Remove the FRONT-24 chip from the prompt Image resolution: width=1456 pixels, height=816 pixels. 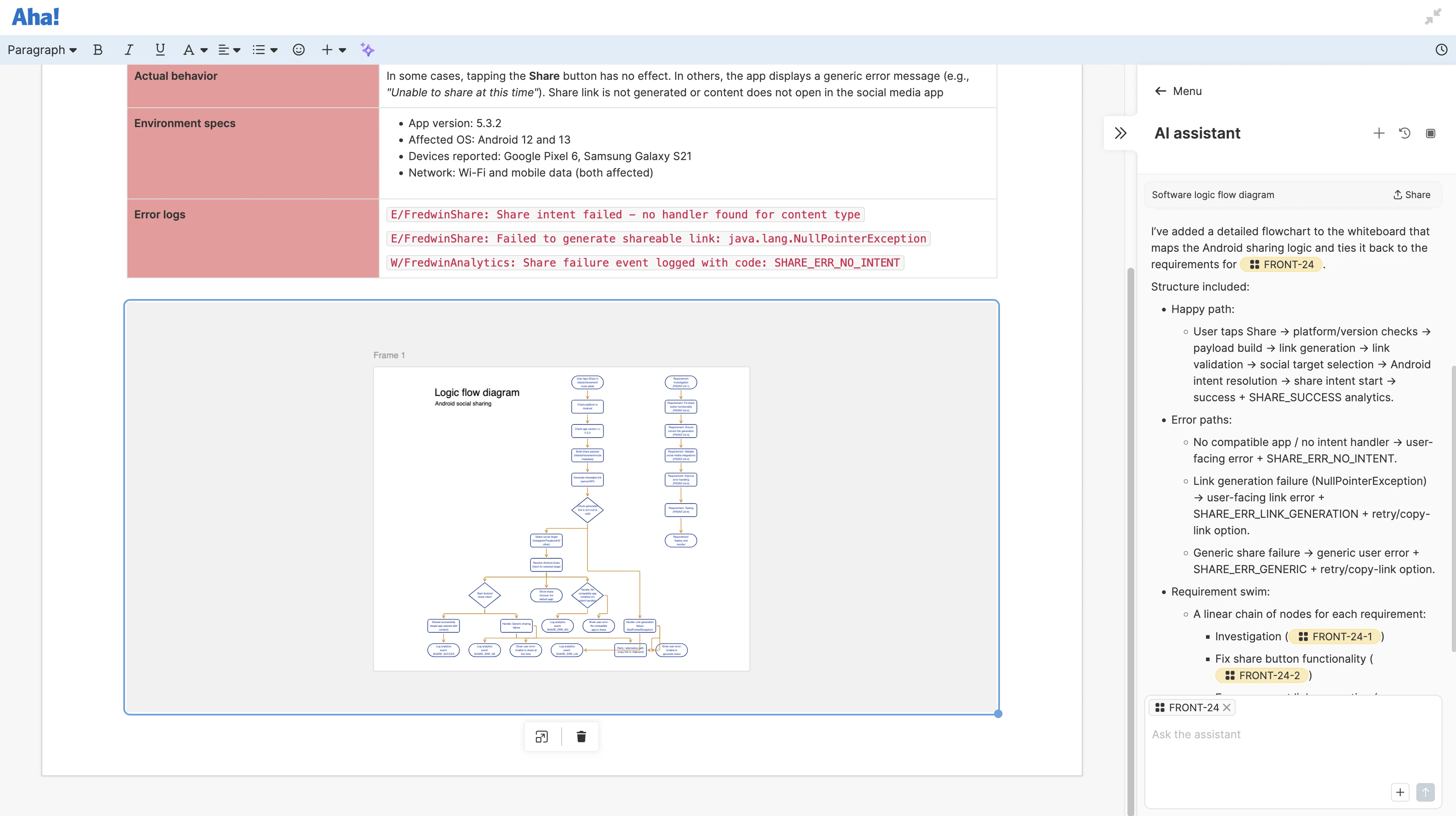click(1227, 707)
